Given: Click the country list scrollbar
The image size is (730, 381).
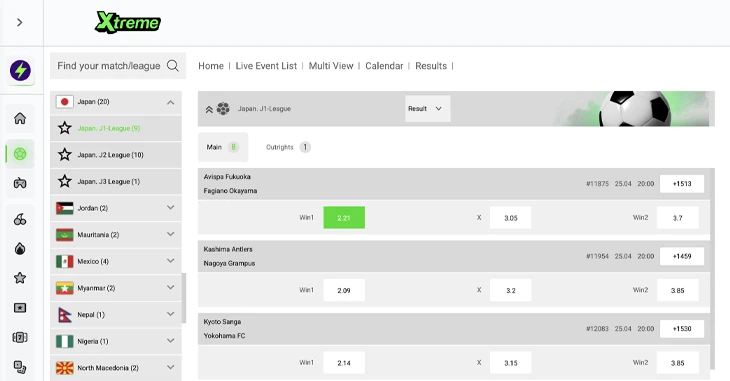Looking at the screenshot, I should [x=184, y=298].
